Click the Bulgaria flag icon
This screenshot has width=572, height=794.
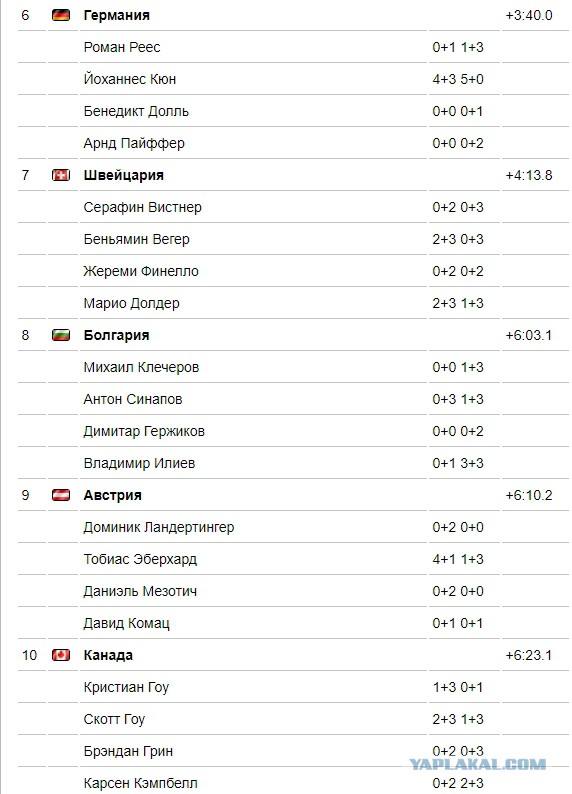click(61, 335)
